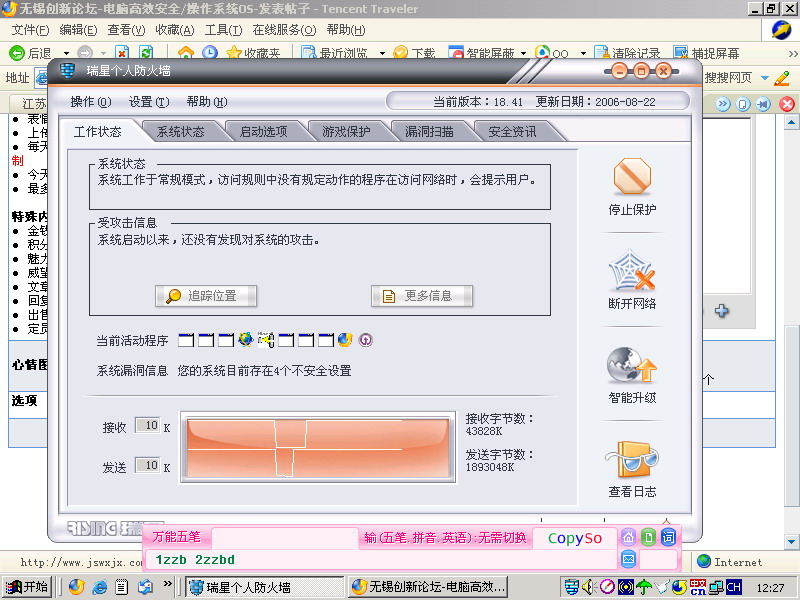This screenshot has height=600, width=800.
Task: Click the blue plus icon in browser page
Action: click(x=721, y=311)
